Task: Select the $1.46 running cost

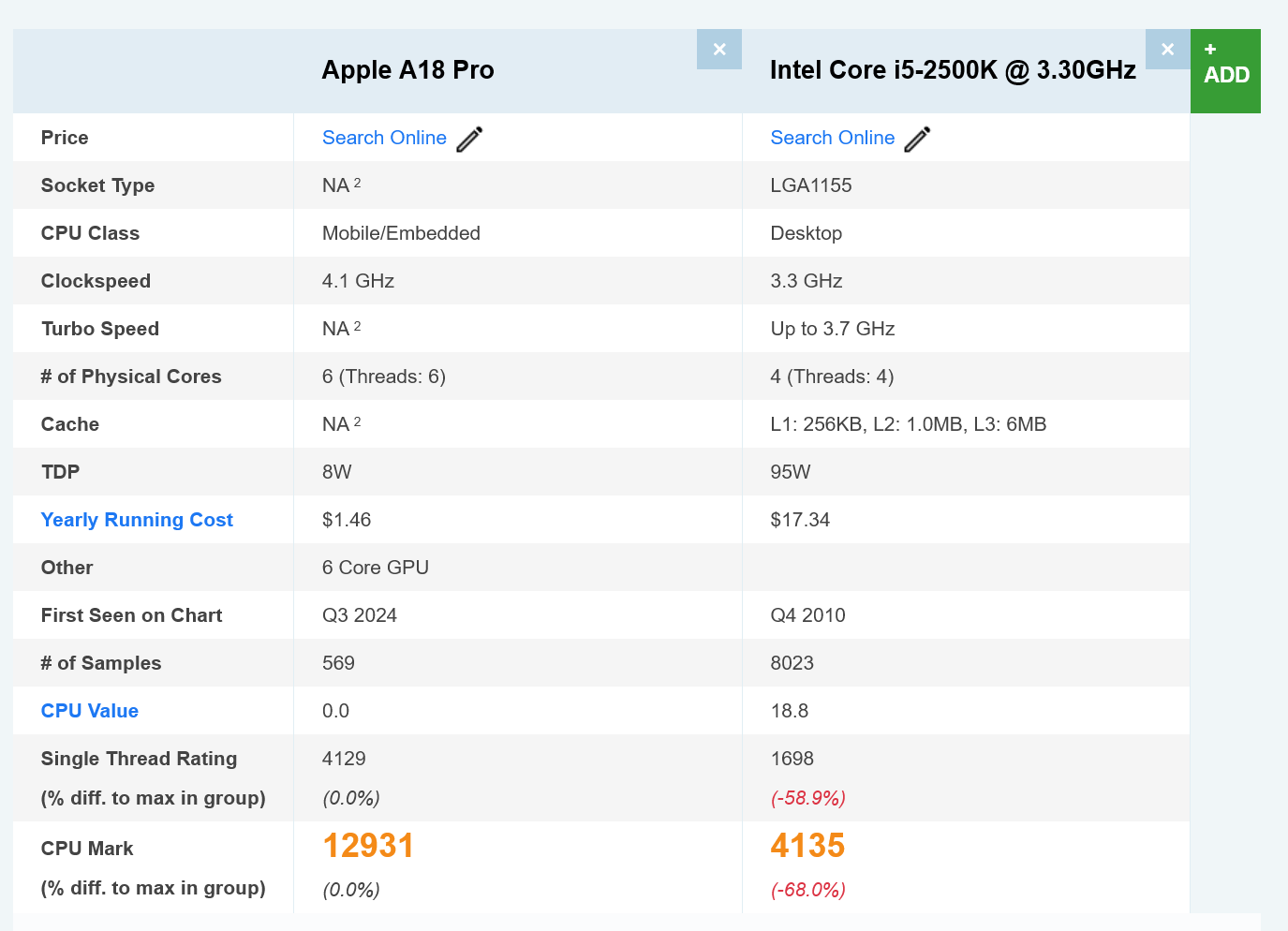Action: 347,520
